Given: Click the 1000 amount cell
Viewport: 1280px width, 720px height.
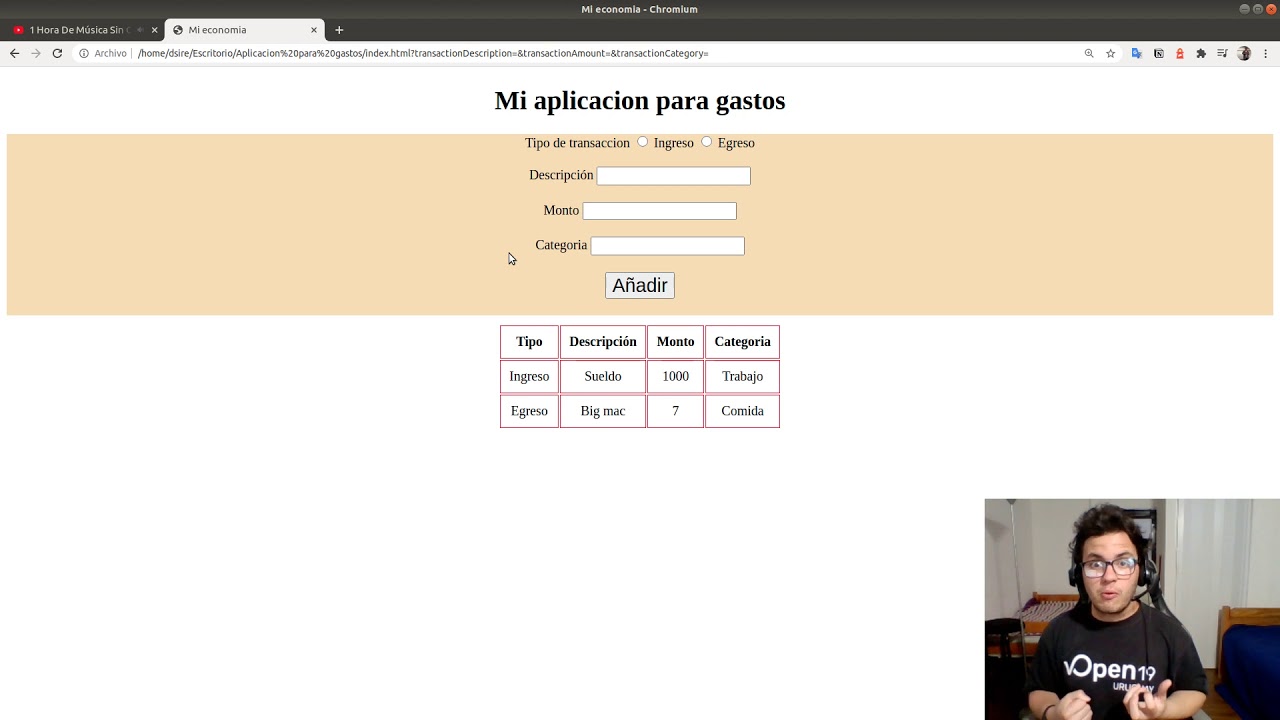Looking at the screenshot, I should point(675,376).
